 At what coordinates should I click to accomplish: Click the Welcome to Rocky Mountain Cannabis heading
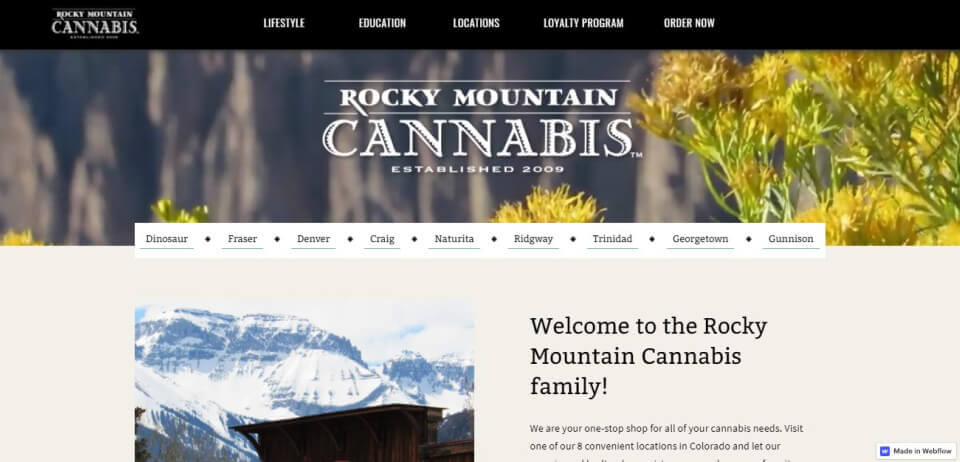coord(648,356)
